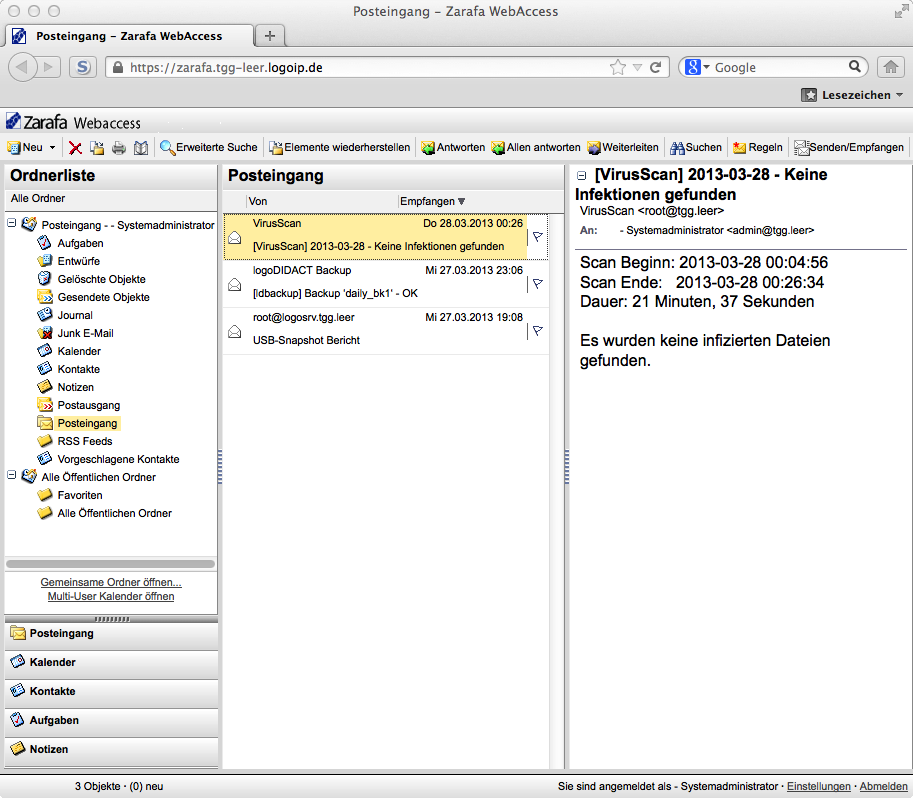Open the URL history dropdown arrow
913x798 pixels.
pos(638,68)
